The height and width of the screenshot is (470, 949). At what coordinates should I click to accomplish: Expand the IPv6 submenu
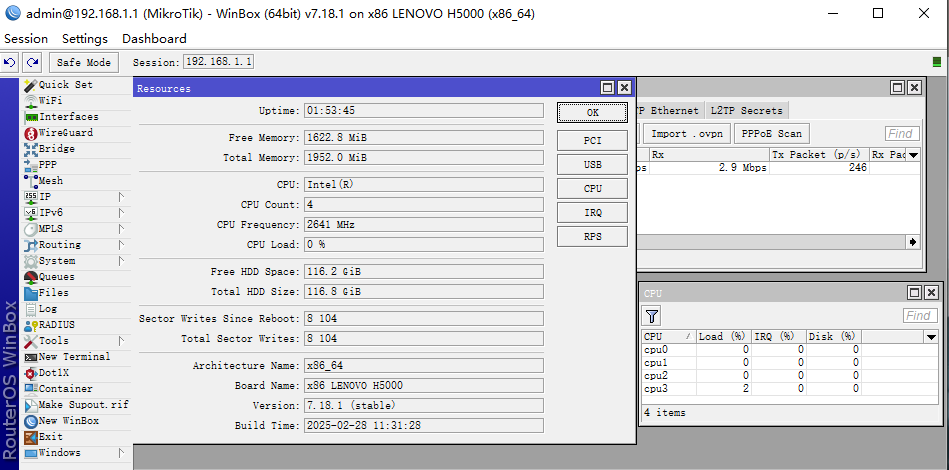pos(121,213)
